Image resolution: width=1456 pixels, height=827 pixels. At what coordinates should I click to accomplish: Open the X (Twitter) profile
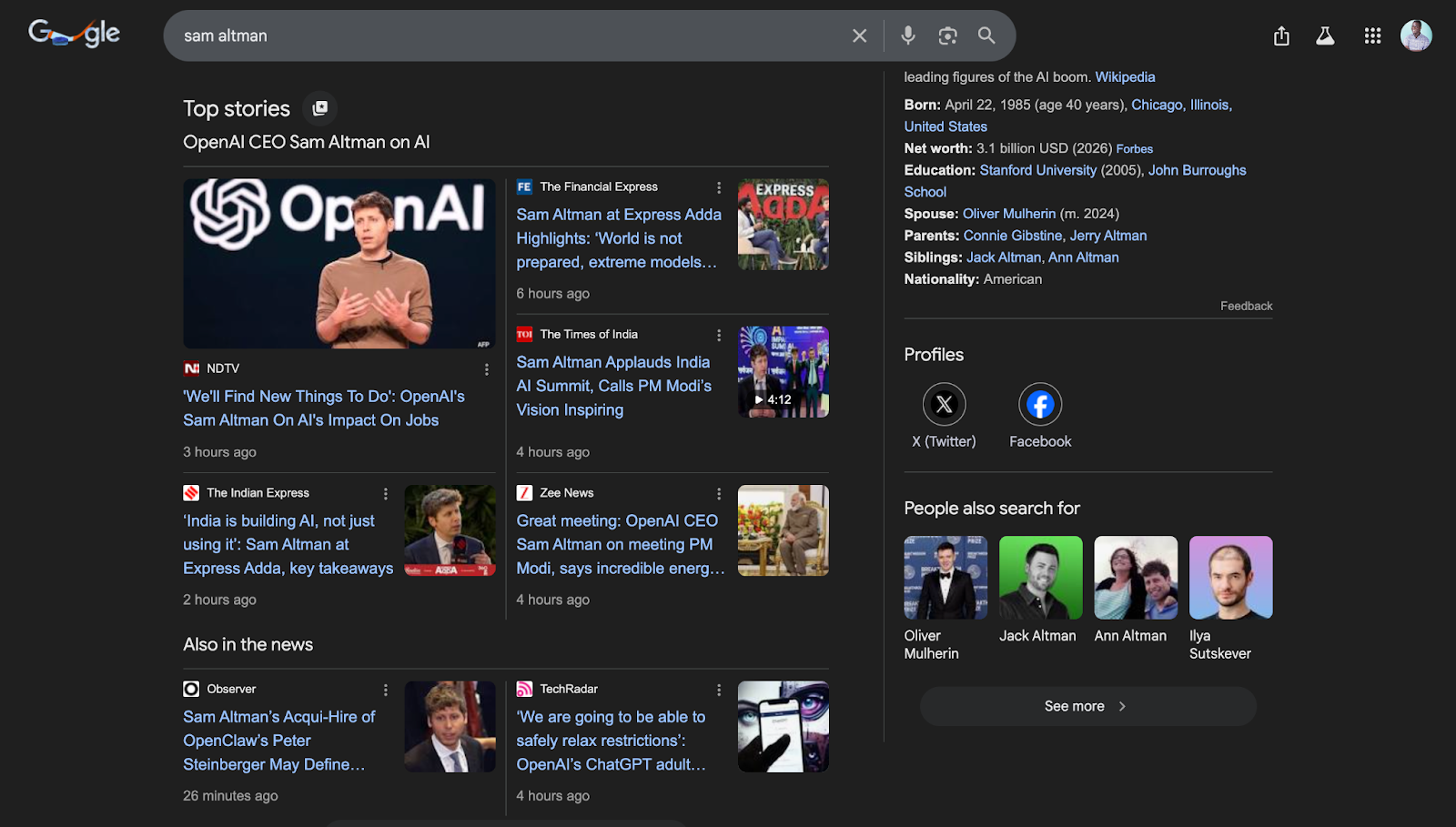[944, 405]
